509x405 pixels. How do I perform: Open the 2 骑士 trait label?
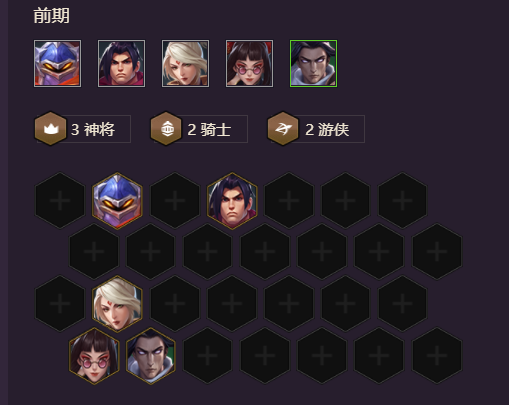(x=209, y=129)
